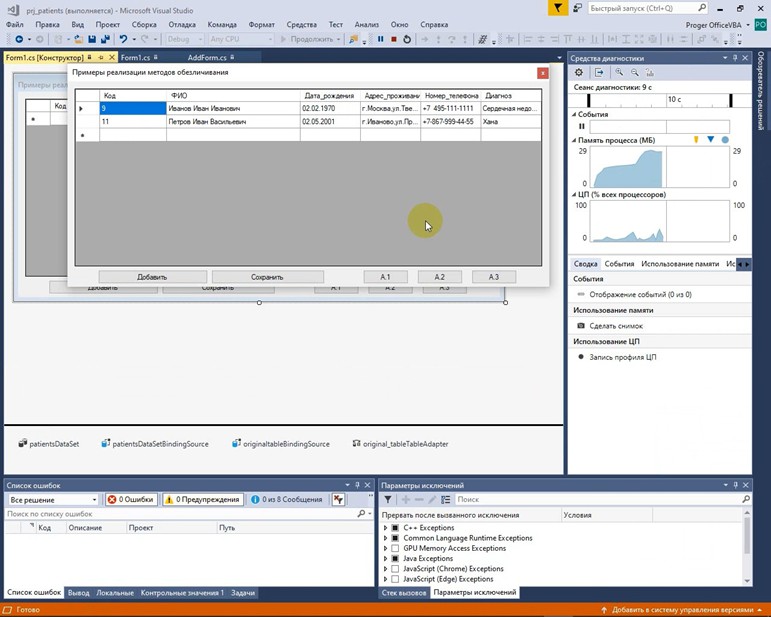Pause execution using the Break All icon
Image resolution: width=771 pixels, height=617 pixels.
(380, 40)
